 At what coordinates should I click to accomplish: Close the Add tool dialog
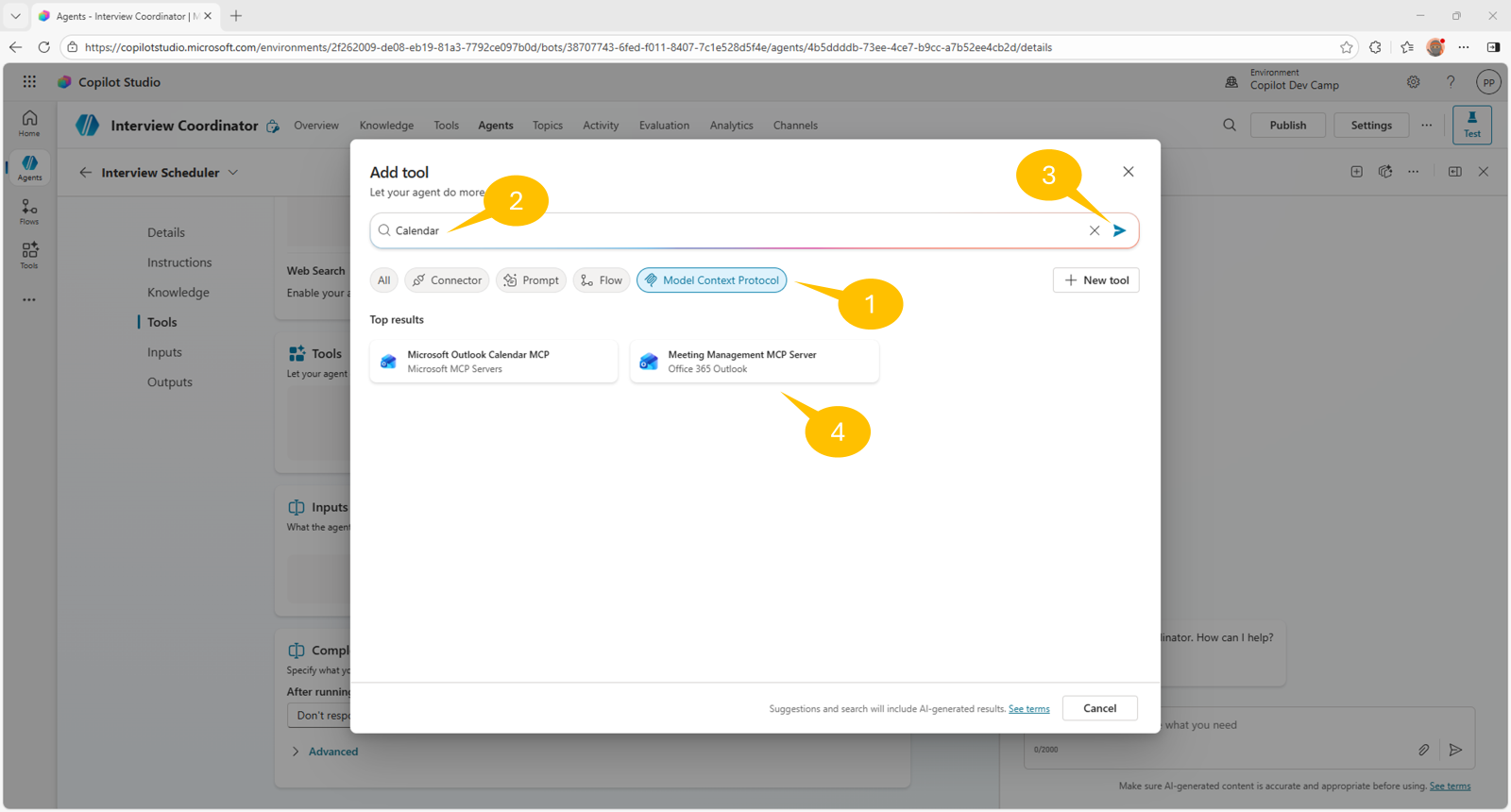click(1129, 172)
